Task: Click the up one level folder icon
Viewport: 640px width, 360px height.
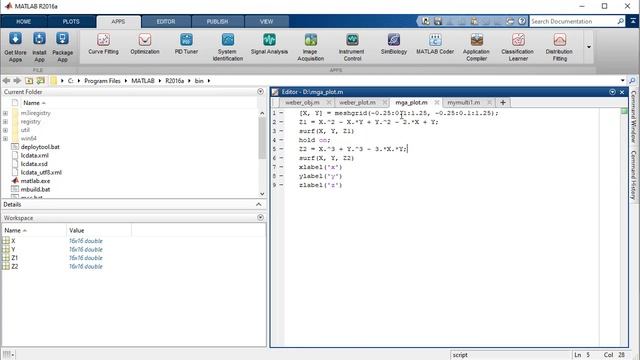Action: pyautogui.click(x=29, y=80)
